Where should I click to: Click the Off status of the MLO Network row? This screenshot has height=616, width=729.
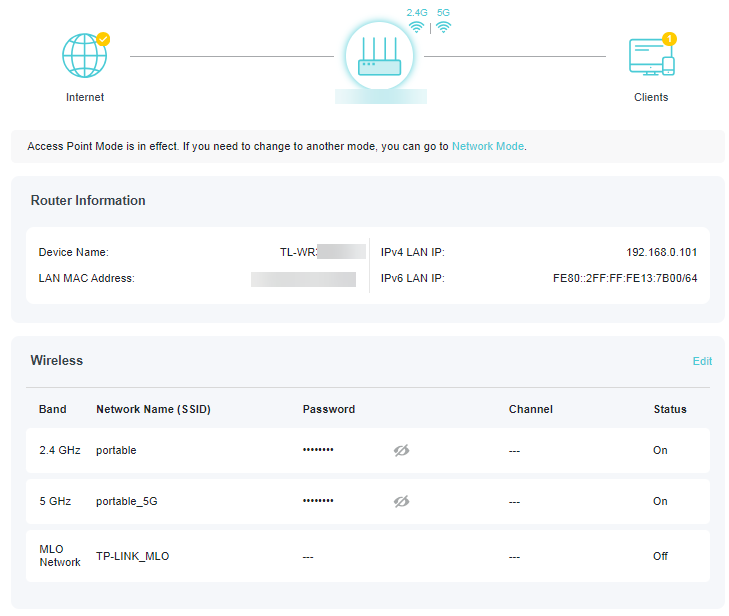click(660, 556)
